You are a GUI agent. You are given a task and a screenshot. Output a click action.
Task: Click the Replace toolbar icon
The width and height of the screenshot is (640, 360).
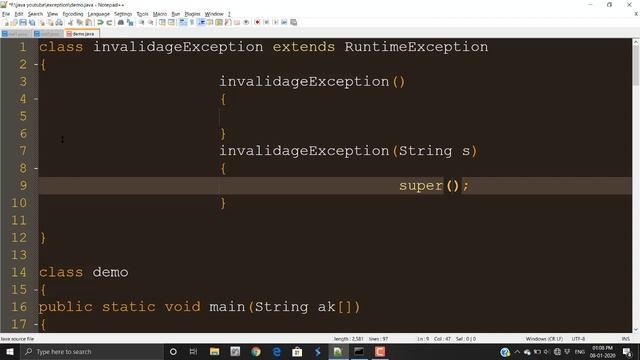click(130, 22)
